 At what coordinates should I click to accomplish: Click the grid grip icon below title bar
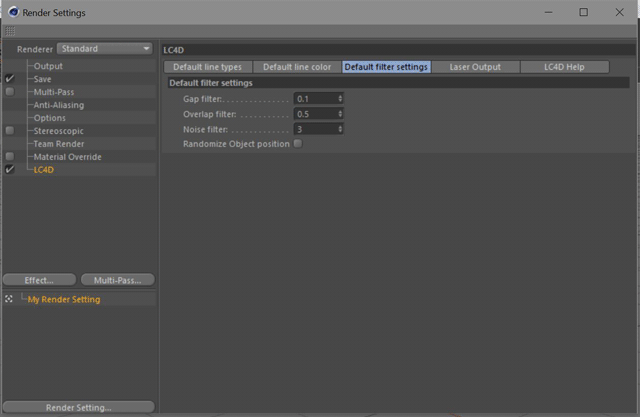[10, 31]
